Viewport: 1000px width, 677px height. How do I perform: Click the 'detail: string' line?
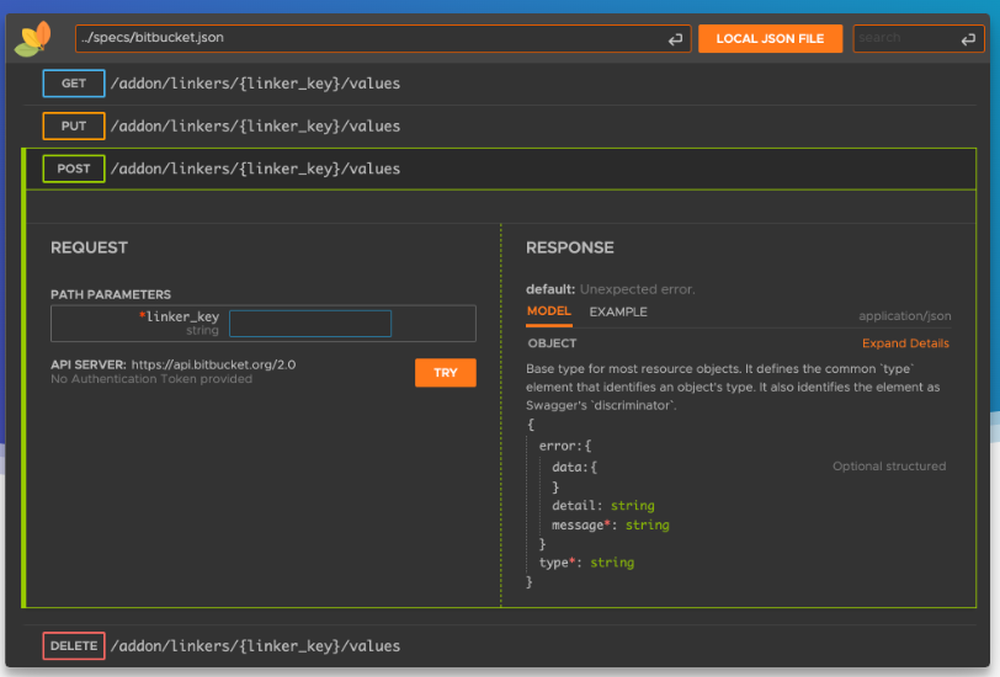tap(603, 506)
